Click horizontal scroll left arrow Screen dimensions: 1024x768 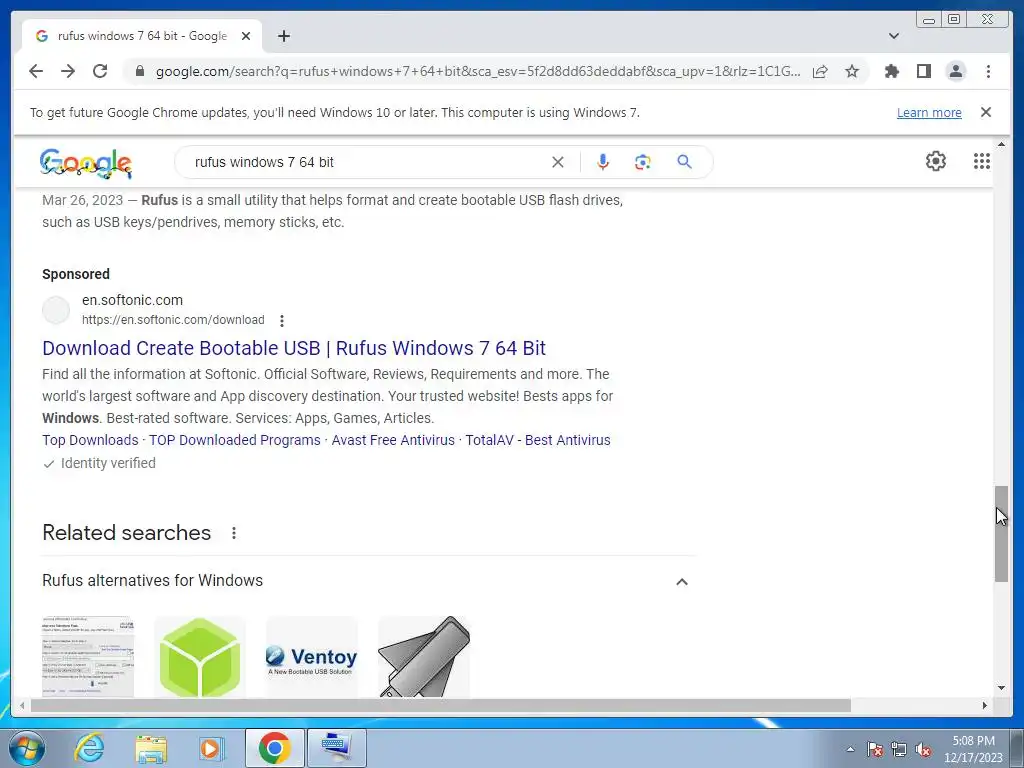[x=22, y=705]
